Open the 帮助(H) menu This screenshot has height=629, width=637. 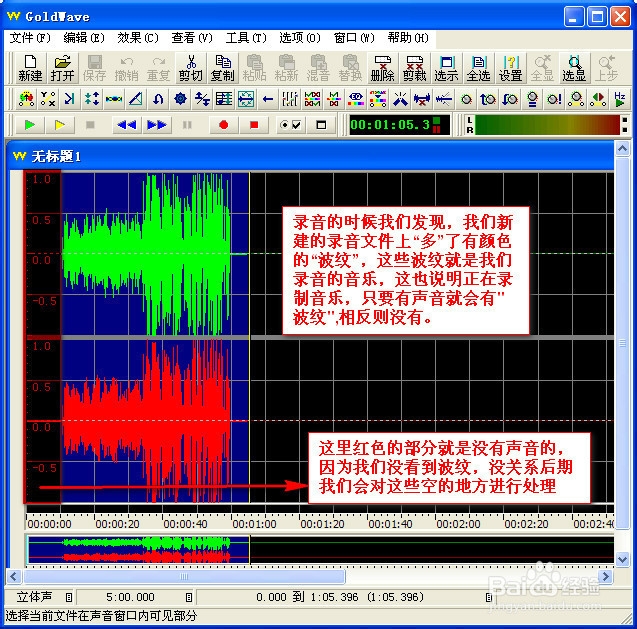click(x=408, y=38)
